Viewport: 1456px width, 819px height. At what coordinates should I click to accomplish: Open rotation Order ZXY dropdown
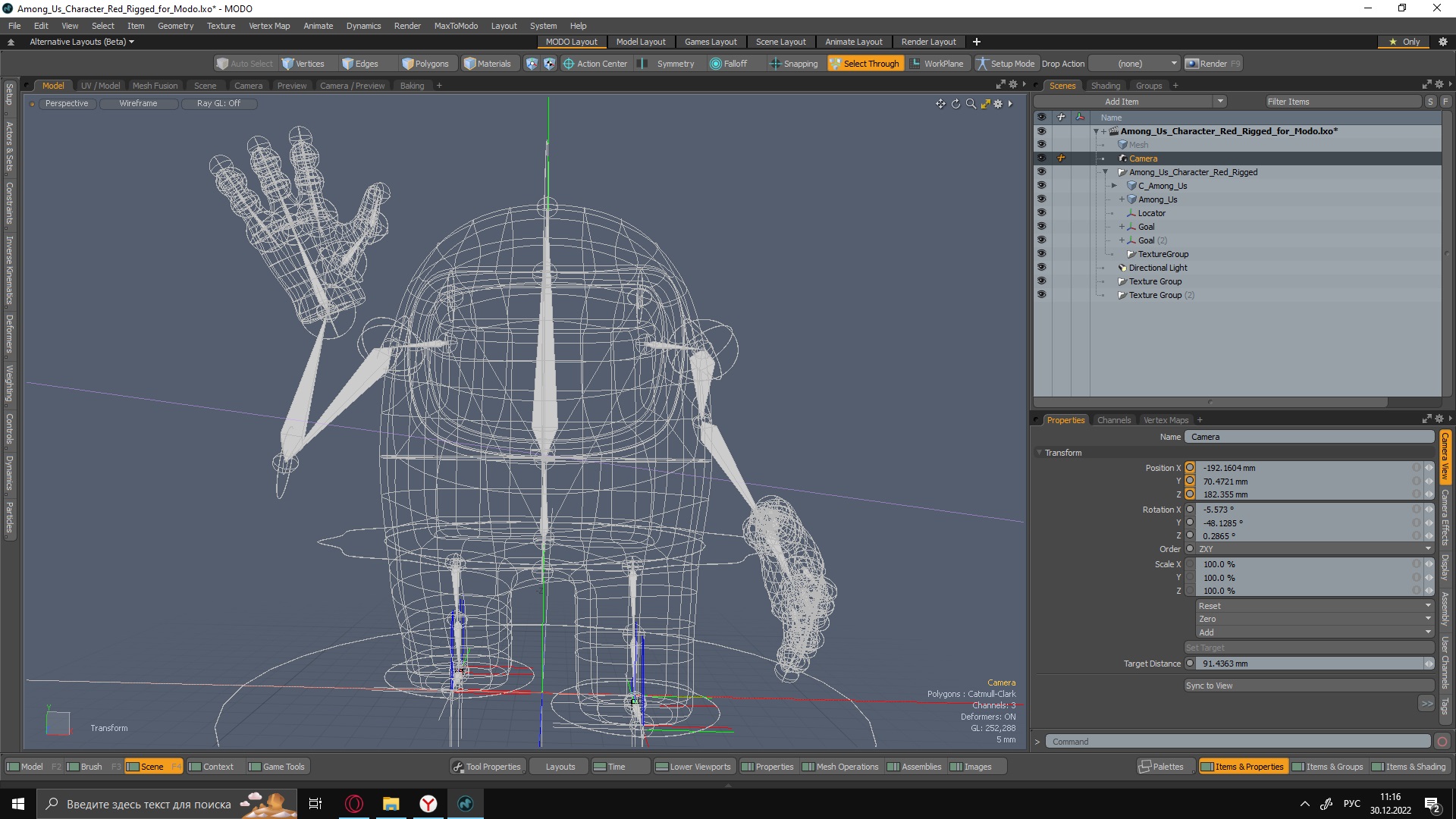(1315, 549)
